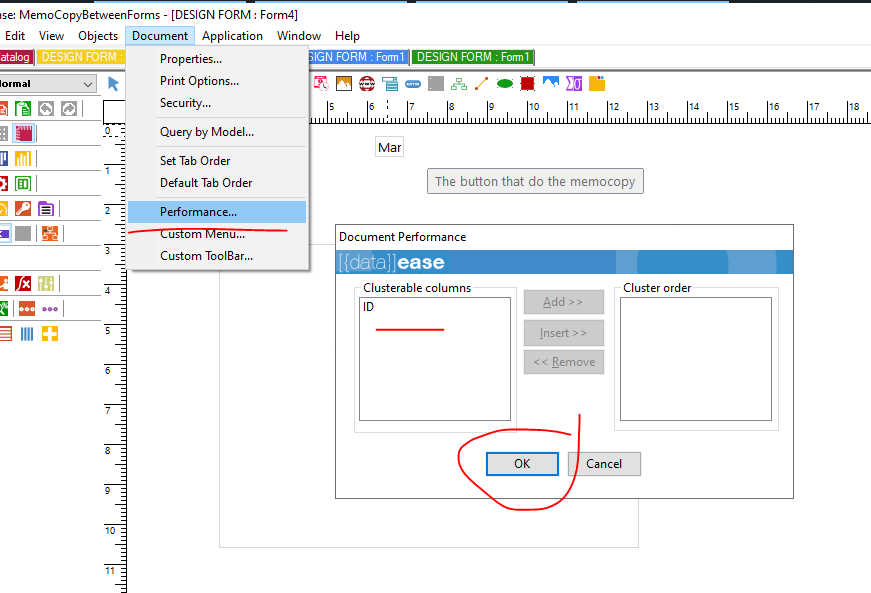Viewport: 871px width, 593px height.
Task: Open the Application menu
Action: pos(232,36)
